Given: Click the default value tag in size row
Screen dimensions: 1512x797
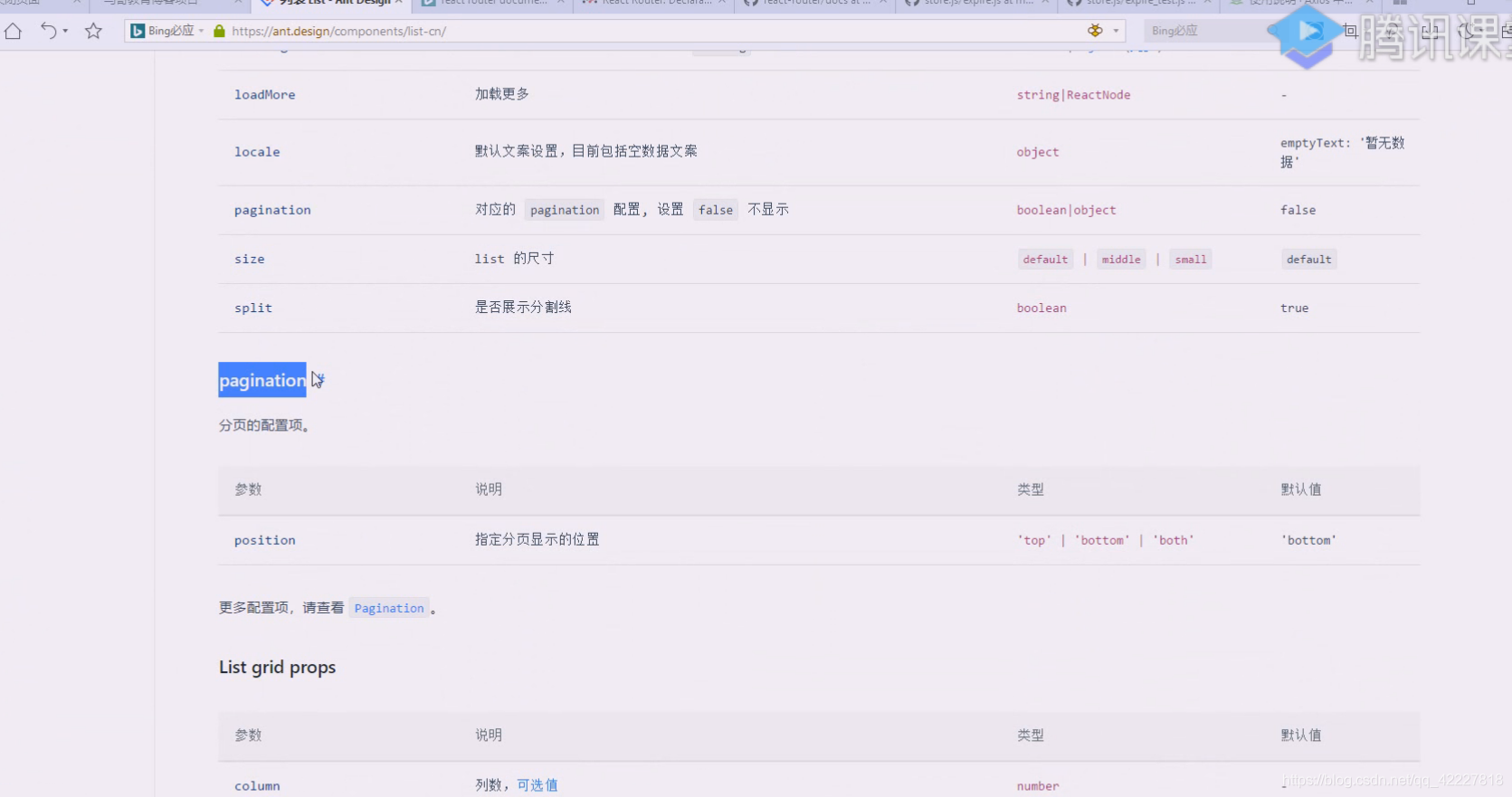Looking at the screenshot, I should pyautogui.click(x=1309, y=260).
